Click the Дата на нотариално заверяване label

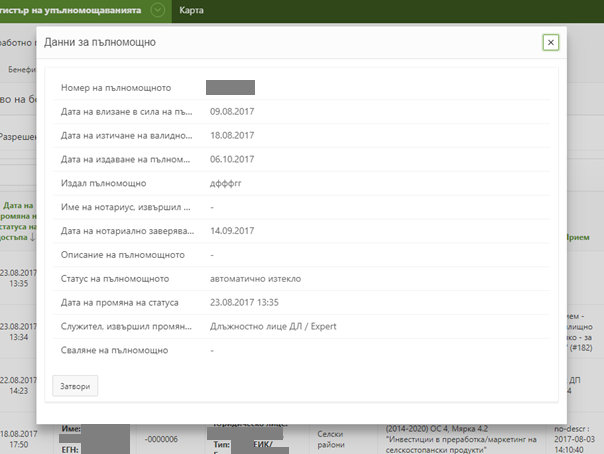pos(128,231)
